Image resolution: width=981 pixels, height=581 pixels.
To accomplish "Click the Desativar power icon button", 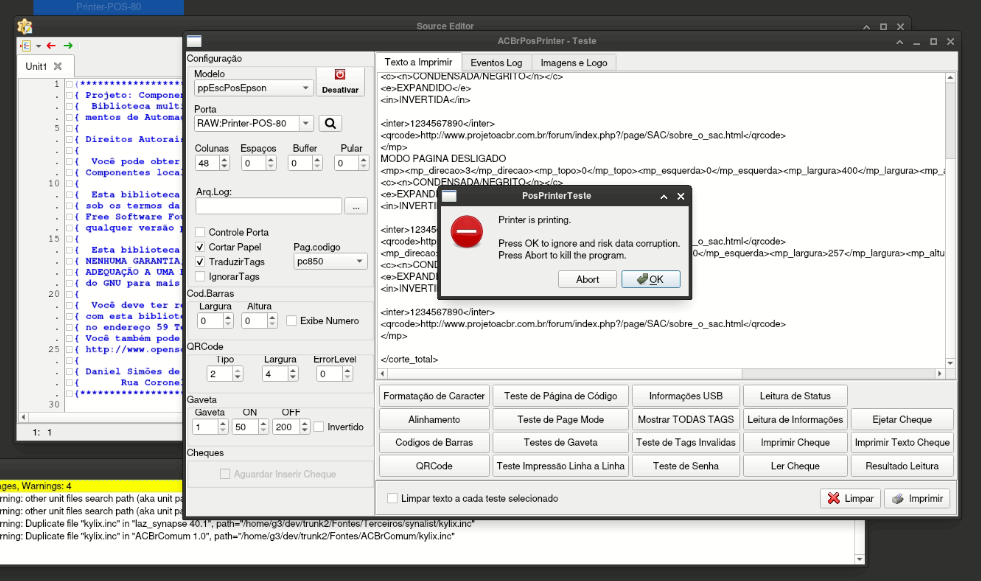I will point(340,82).
